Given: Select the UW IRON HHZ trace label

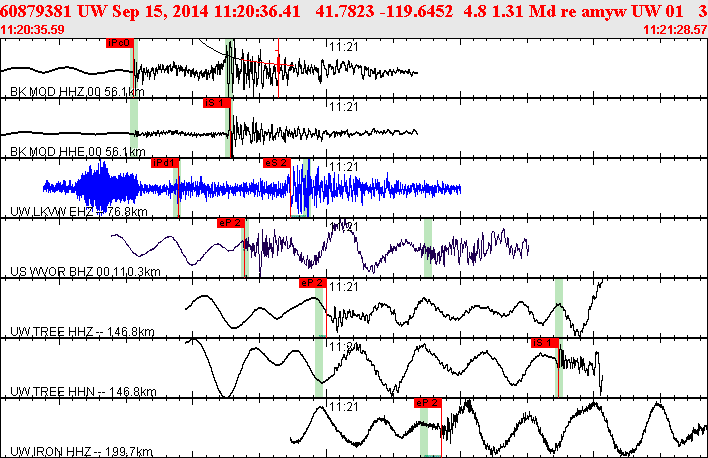Looking at the screenshot, I should 81,451.
